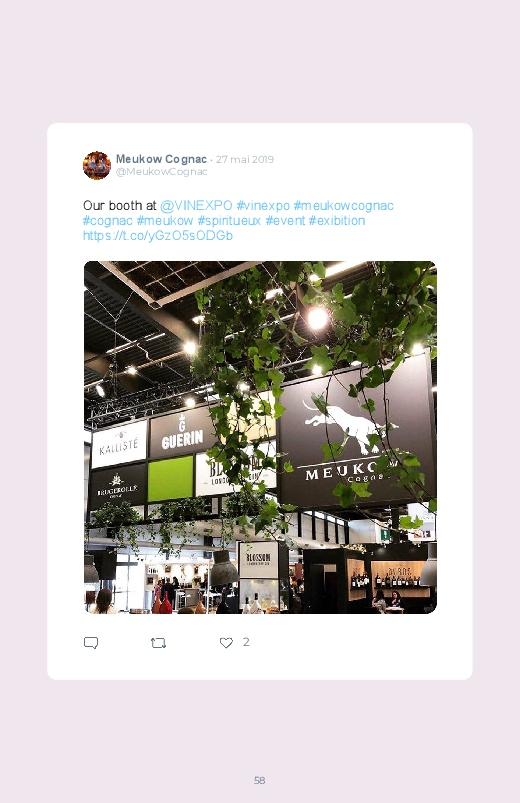Open the #exibition hashtag
Image resolution: width=520 pixels, height=803 pixels.
coord(337,221)
